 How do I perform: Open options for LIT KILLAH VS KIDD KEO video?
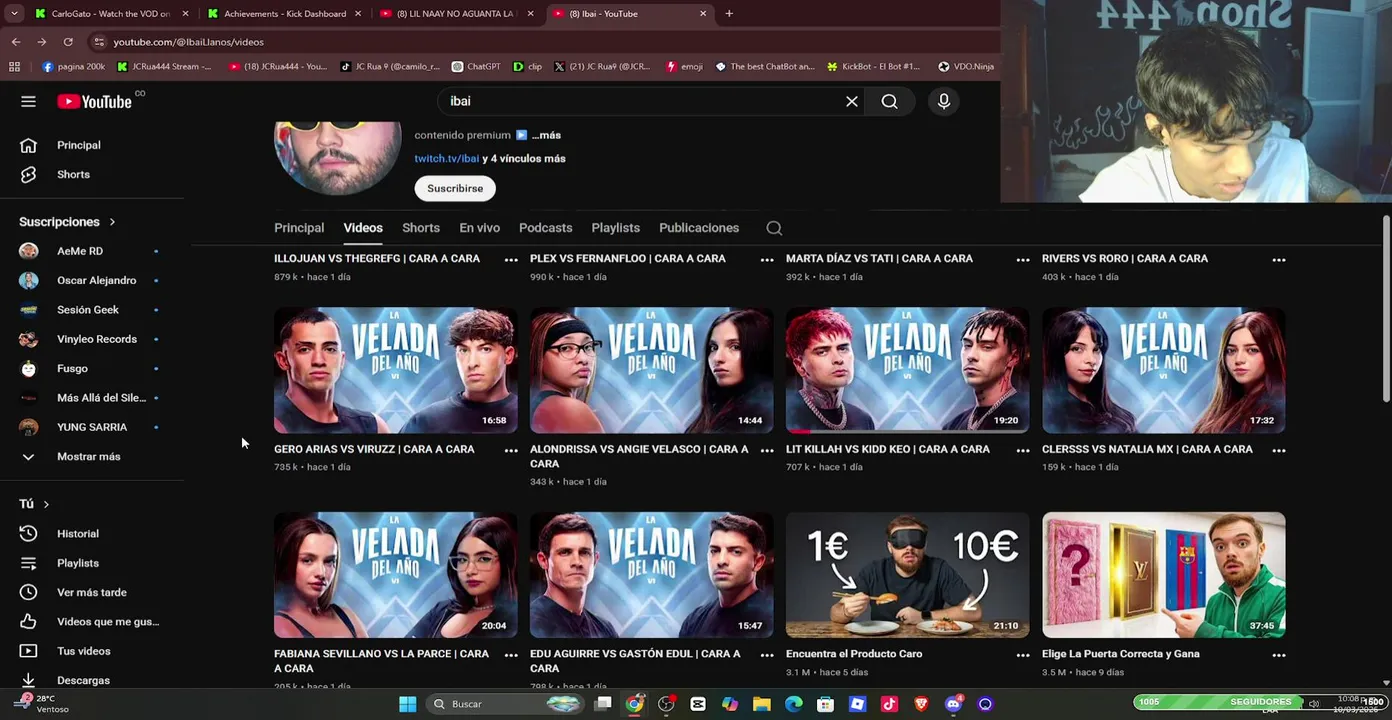[x=1023, y=450]
